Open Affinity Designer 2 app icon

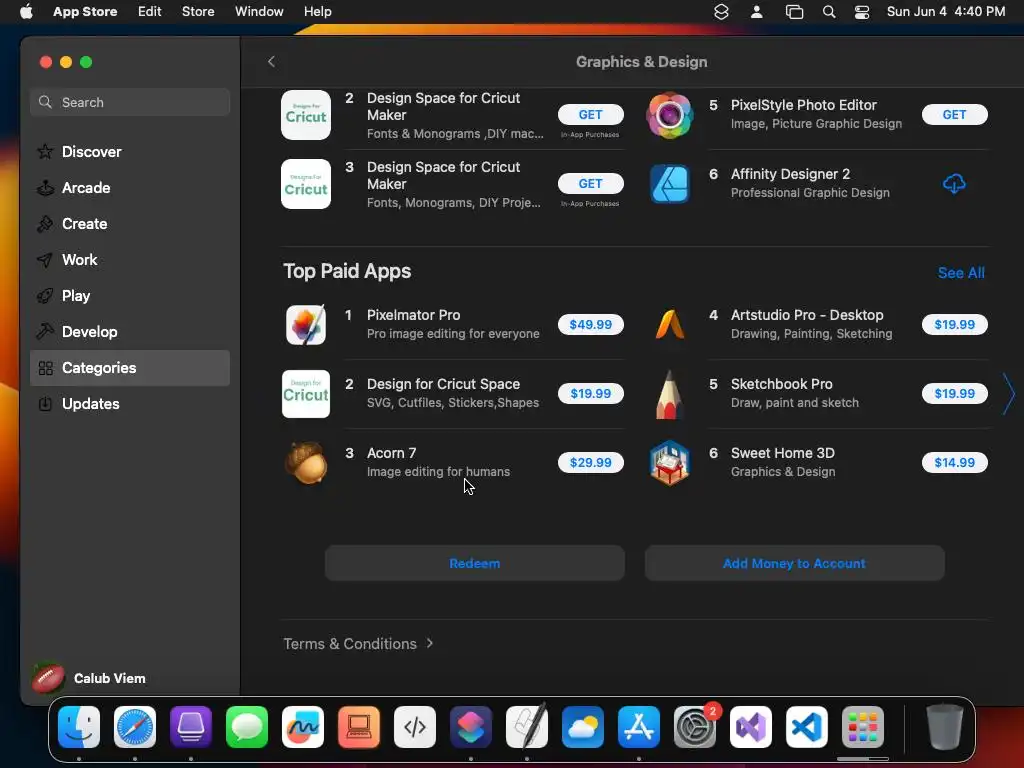pos(669,184)
